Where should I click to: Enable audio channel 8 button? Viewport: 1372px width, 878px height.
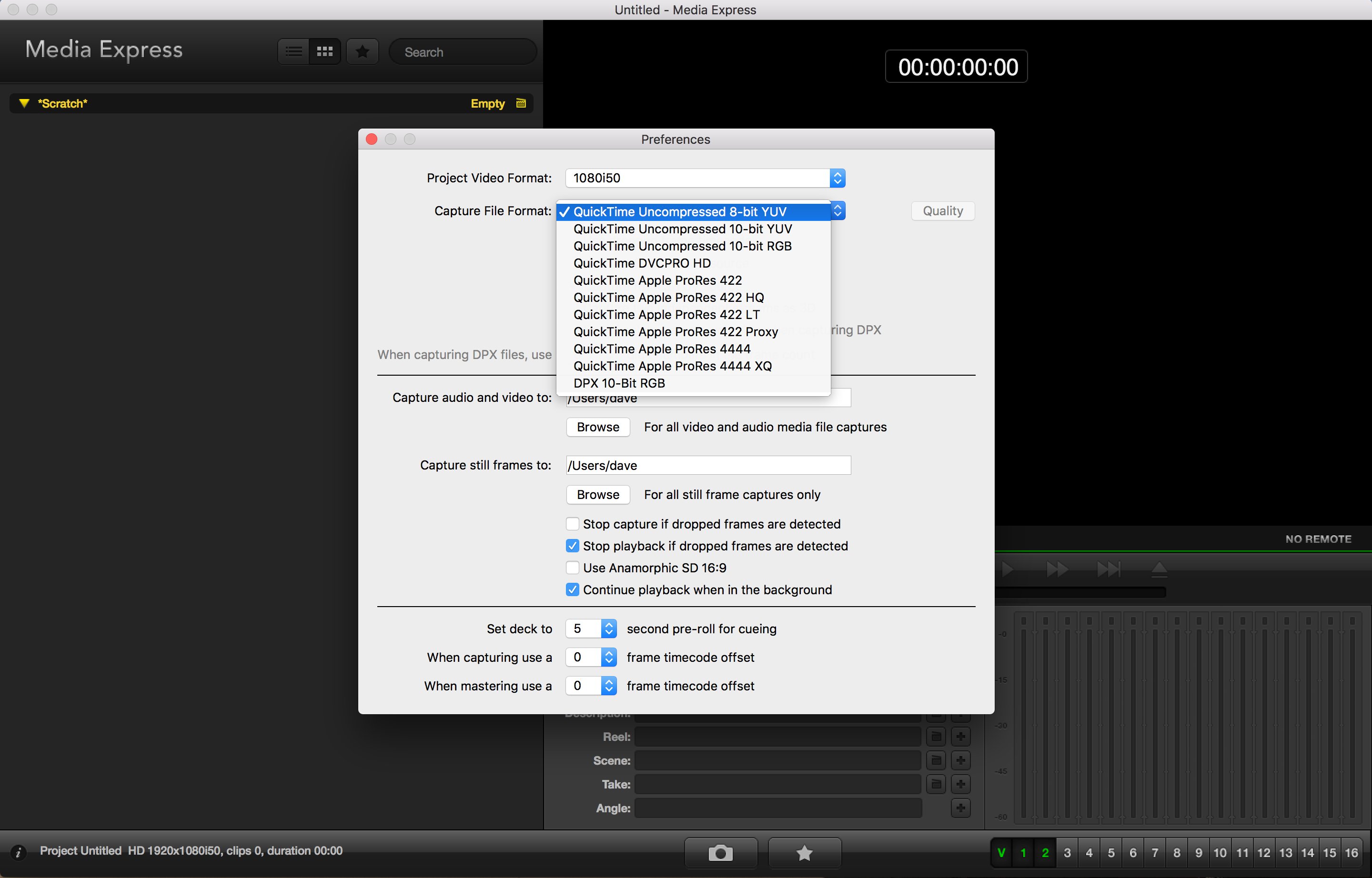pos(1176,853)
